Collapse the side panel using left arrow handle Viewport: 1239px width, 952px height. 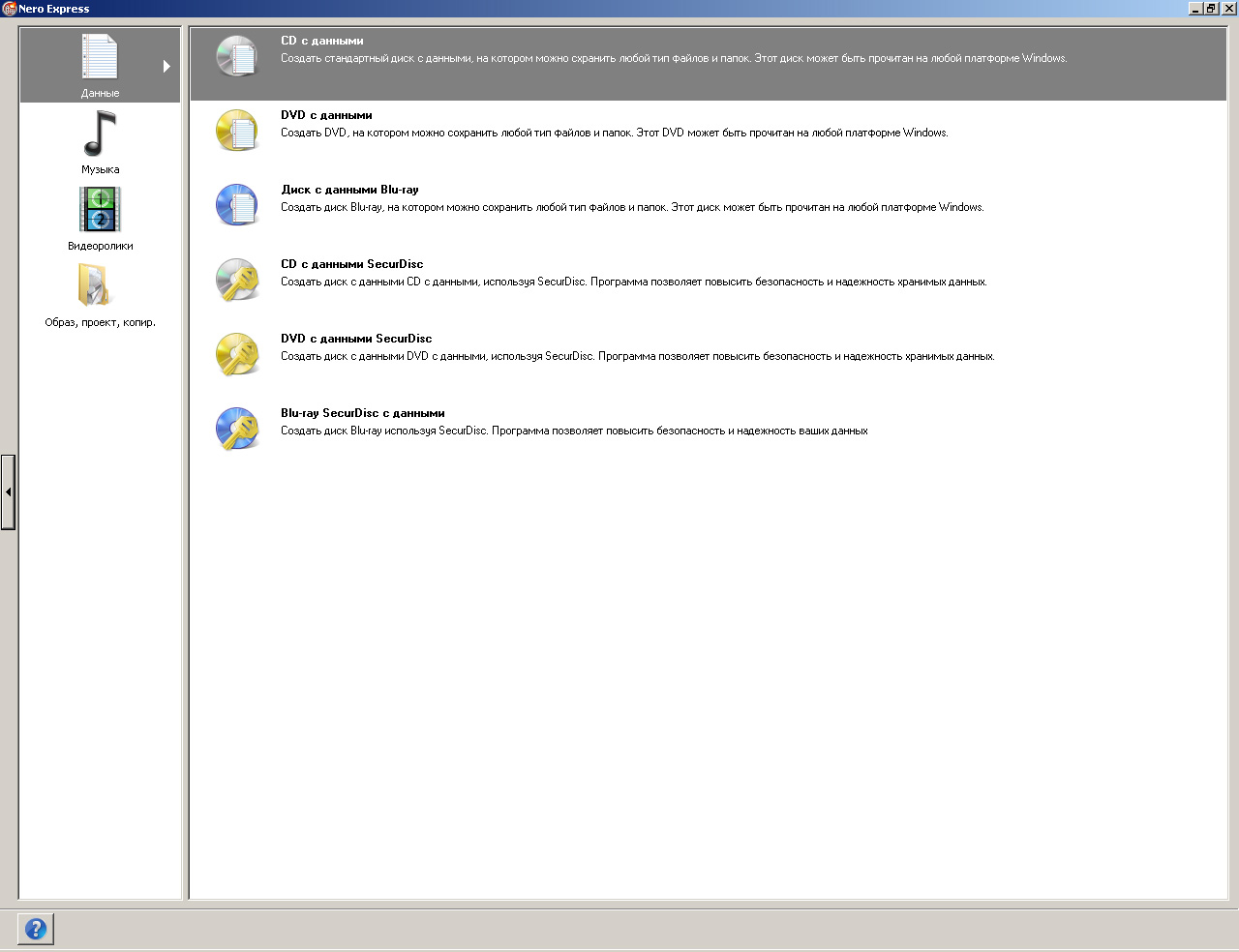coord(8,491)
